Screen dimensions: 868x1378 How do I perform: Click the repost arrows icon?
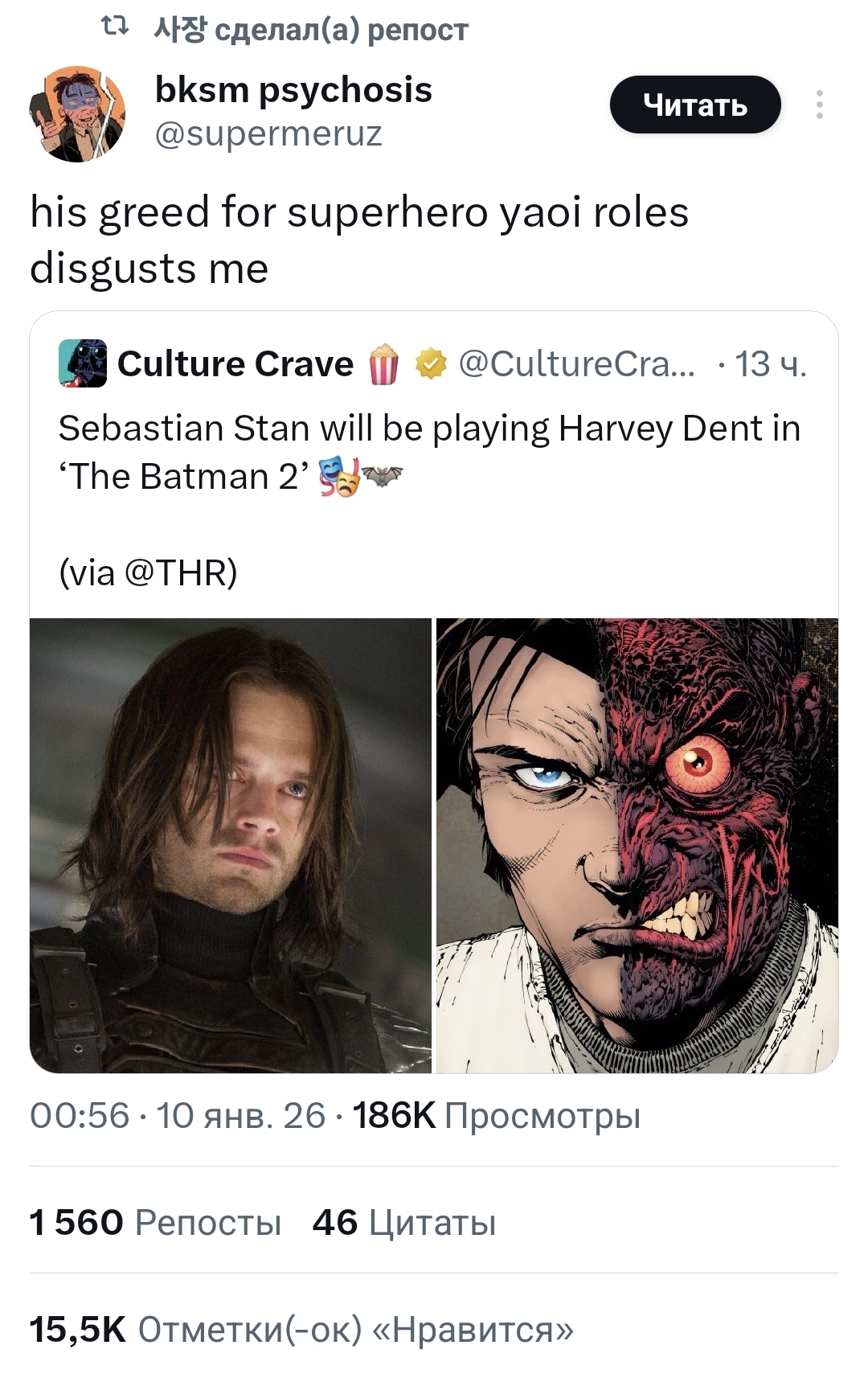coord(117,29)
